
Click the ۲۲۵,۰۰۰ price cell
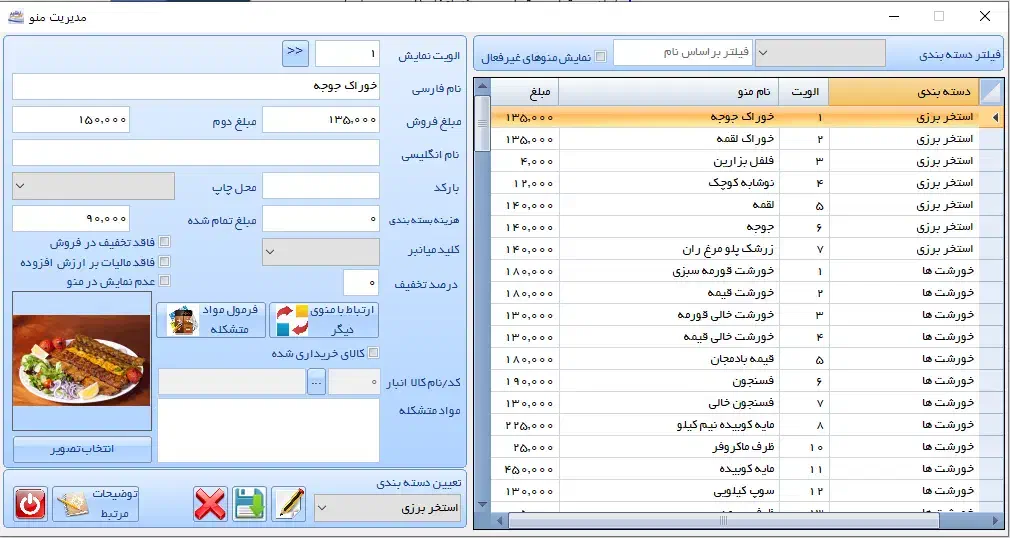pos(525,425)
